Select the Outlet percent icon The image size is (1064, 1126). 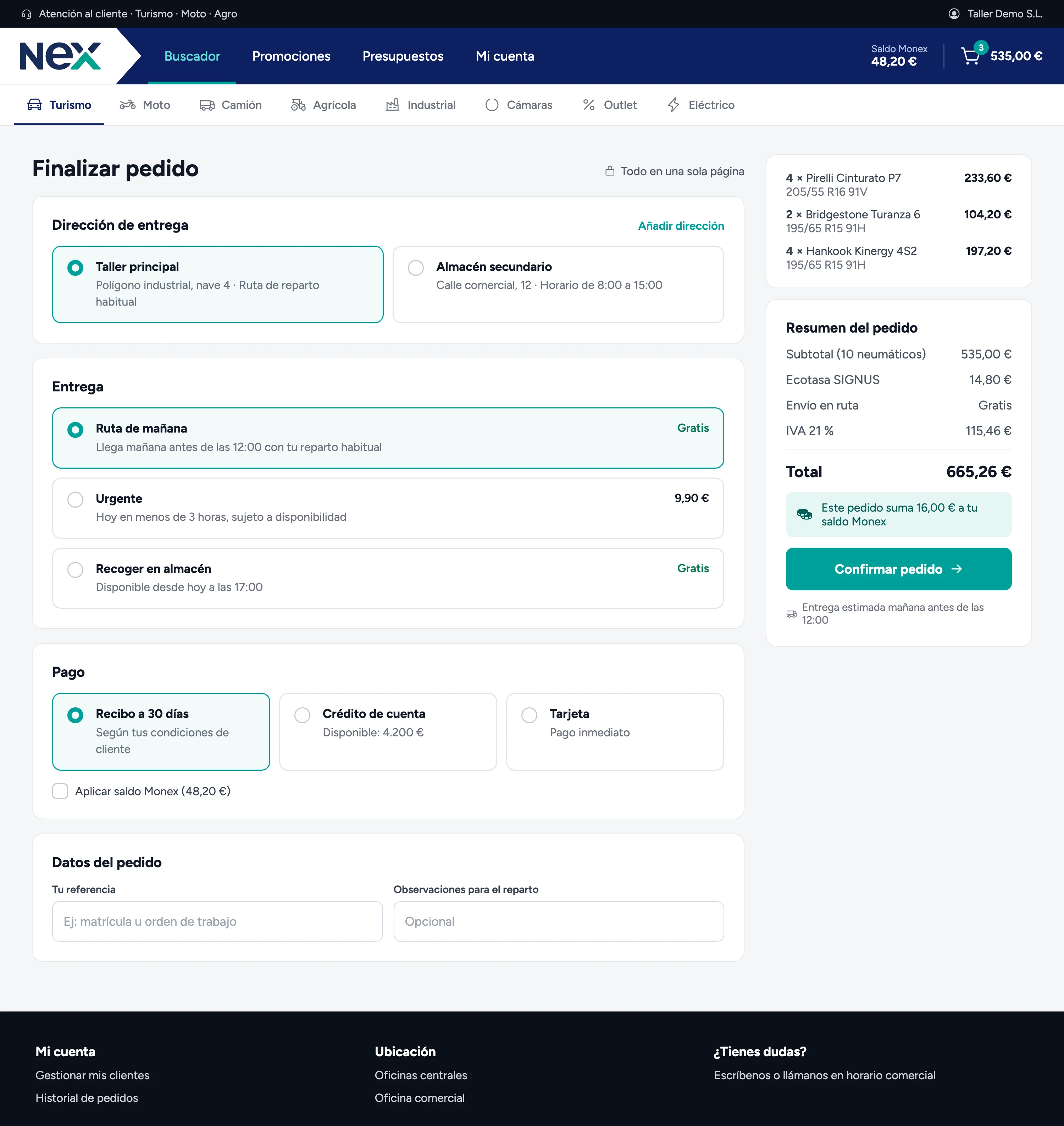tap(589, 105)
